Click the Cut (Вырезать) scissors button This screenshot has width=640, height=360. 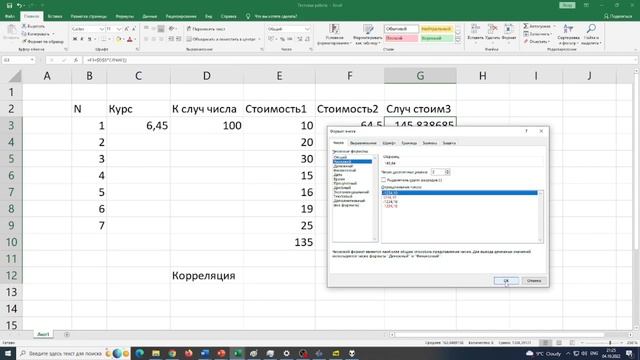pyautogui.click(x=33, y=26)
